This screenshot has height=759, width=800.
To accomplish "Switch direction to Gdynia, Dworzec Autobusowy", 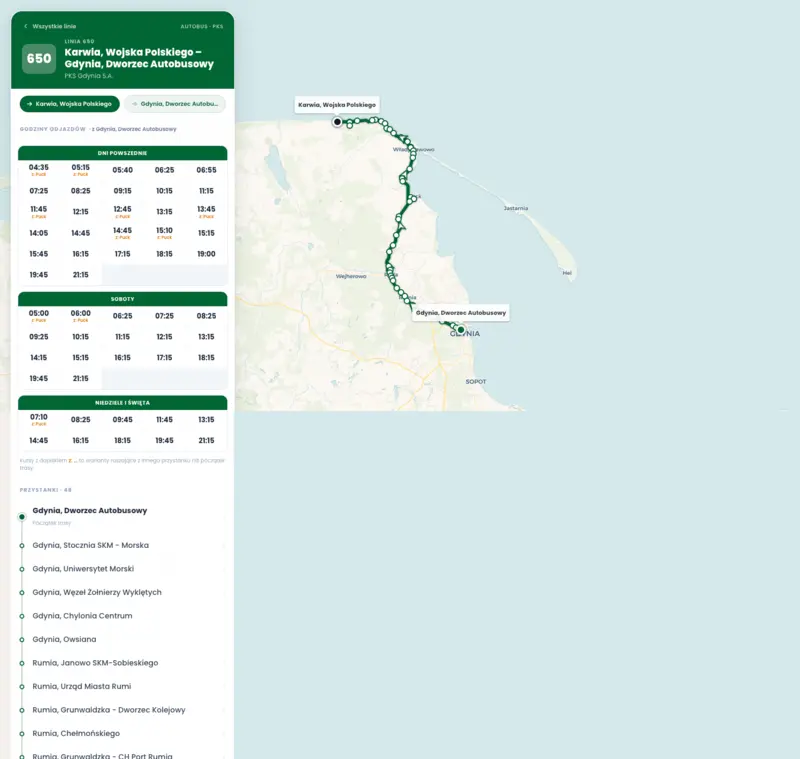I will click(x=174, y=104).
